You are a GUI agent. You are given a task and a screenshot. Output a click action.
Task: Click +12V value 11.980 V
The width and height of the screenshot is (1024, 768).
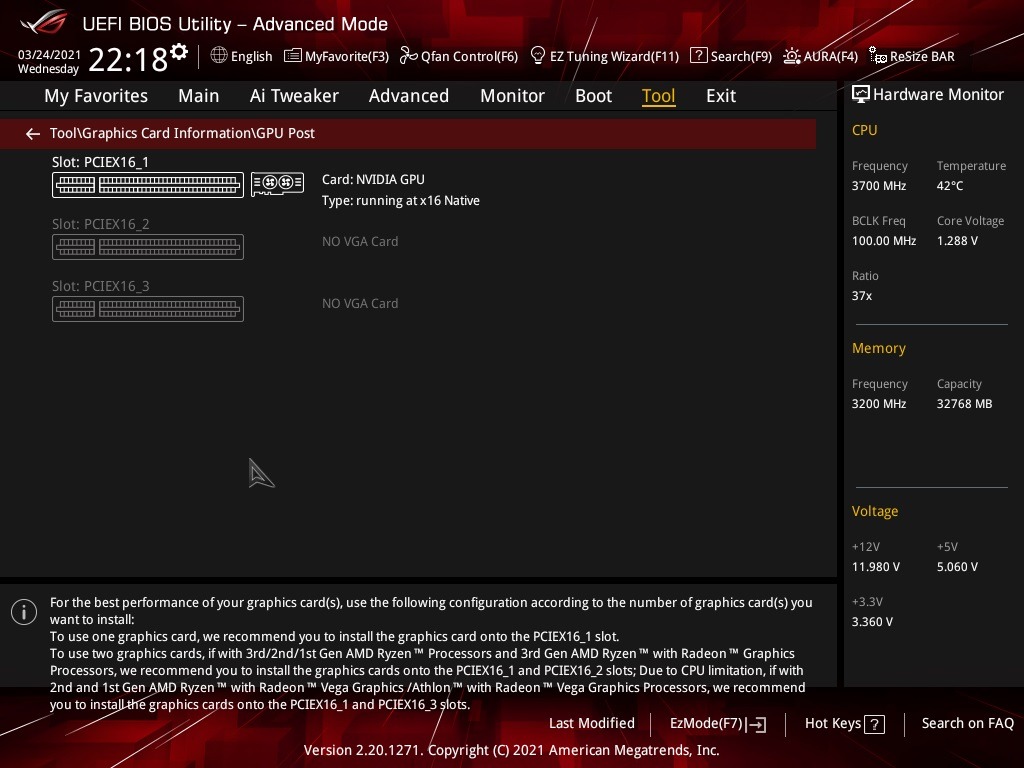[876, 567]
